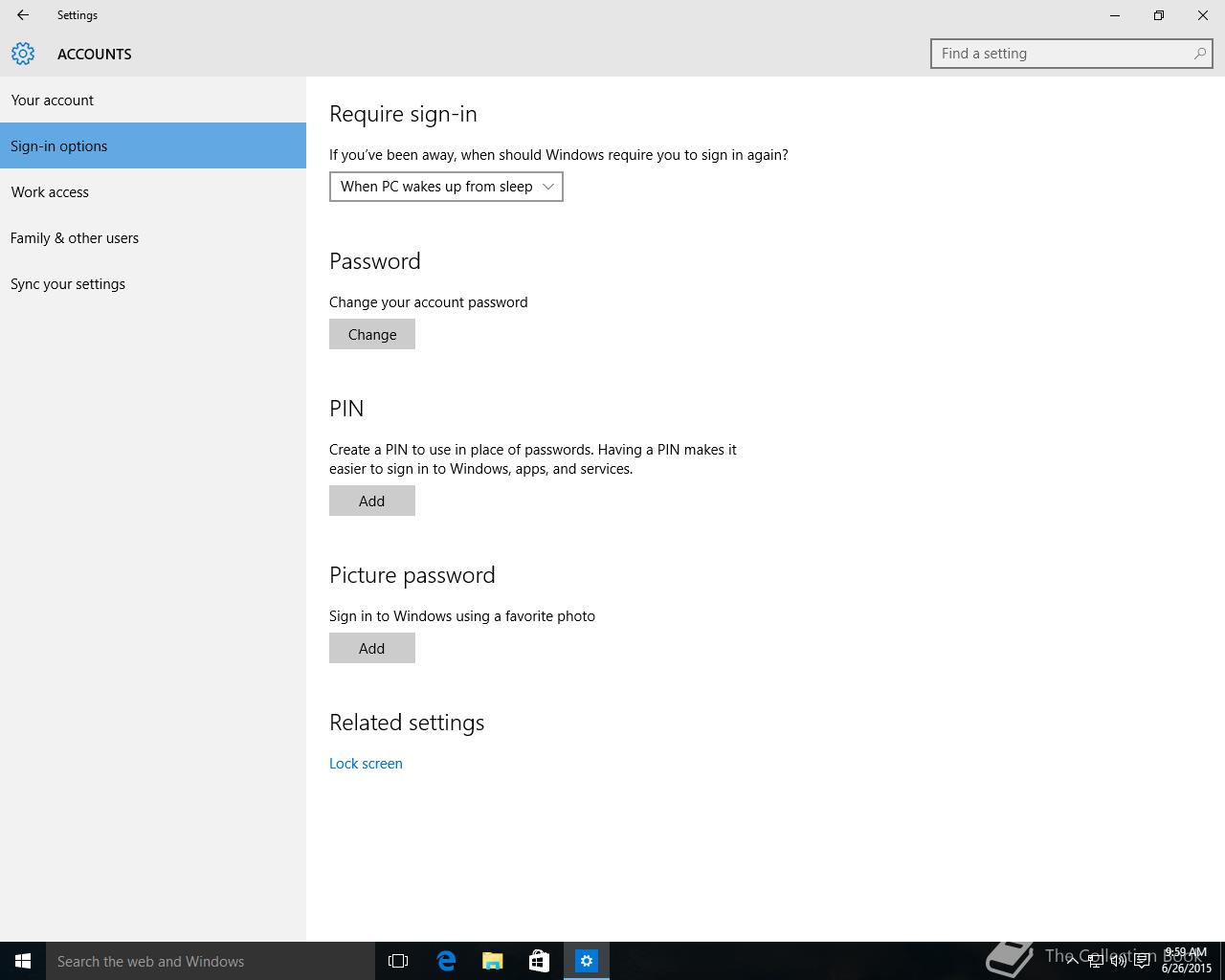Click the volume tray icon
Image resolution: width=1225 pixels, height=980 pixels.
click(x=1119, y=961)
